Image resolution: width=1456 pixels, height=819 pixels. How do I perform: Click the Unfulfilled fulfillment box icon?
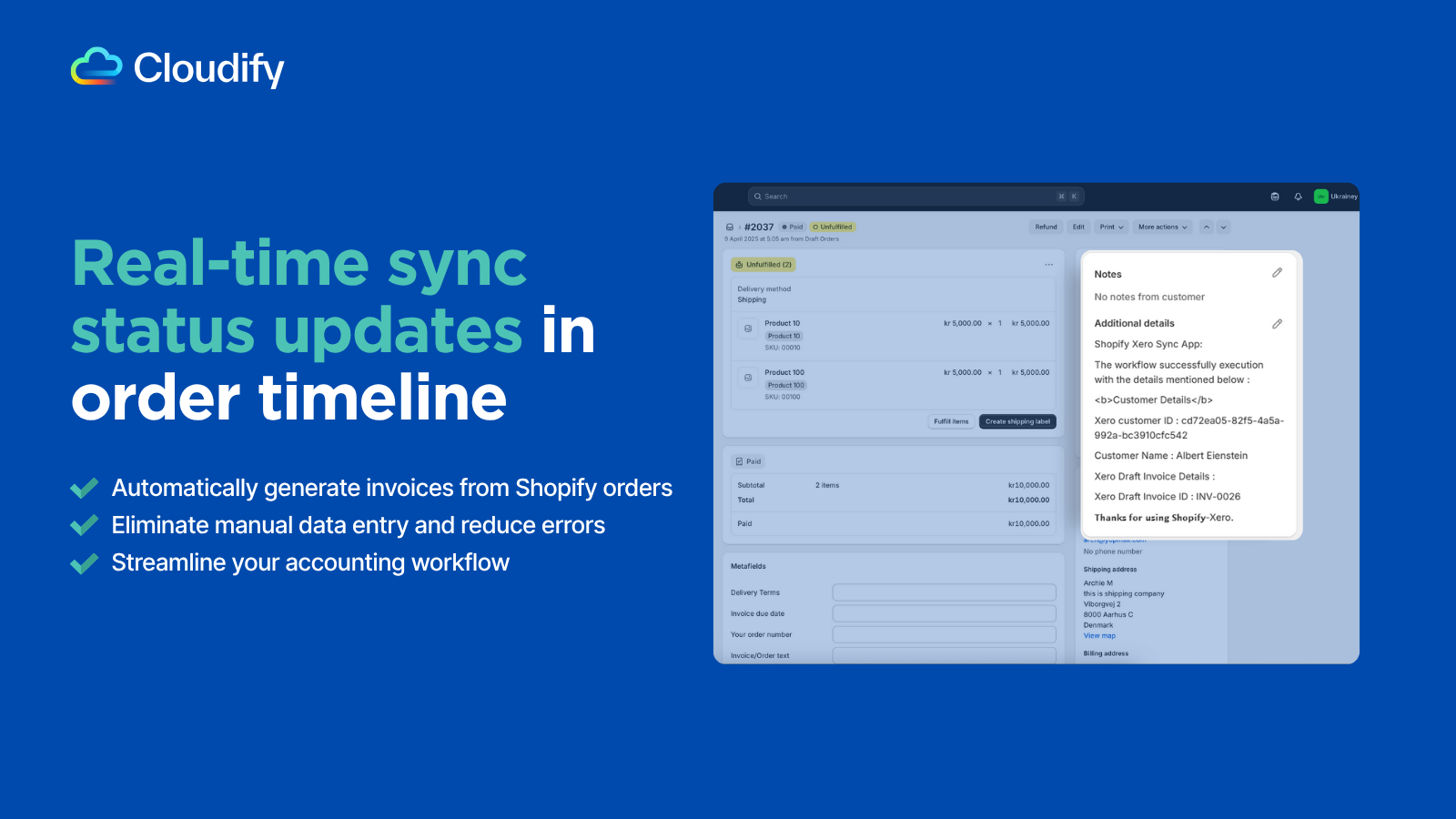point(738,265)
